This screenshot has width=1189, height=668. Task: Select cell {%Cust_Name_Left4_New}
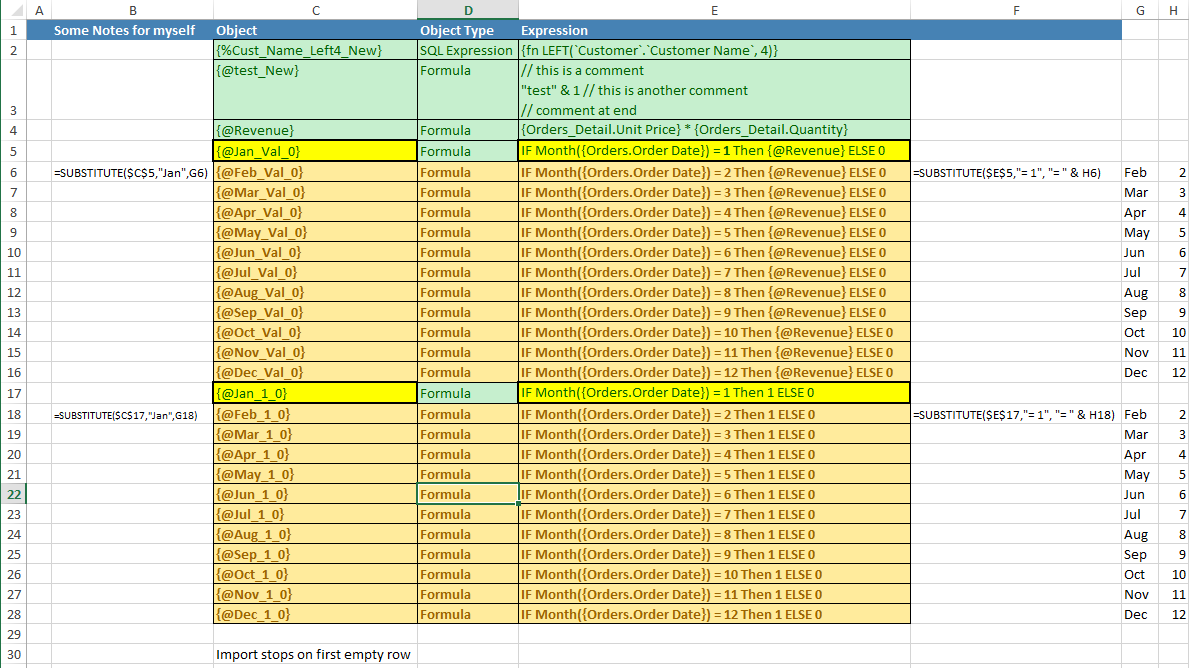tap(315, 50)
